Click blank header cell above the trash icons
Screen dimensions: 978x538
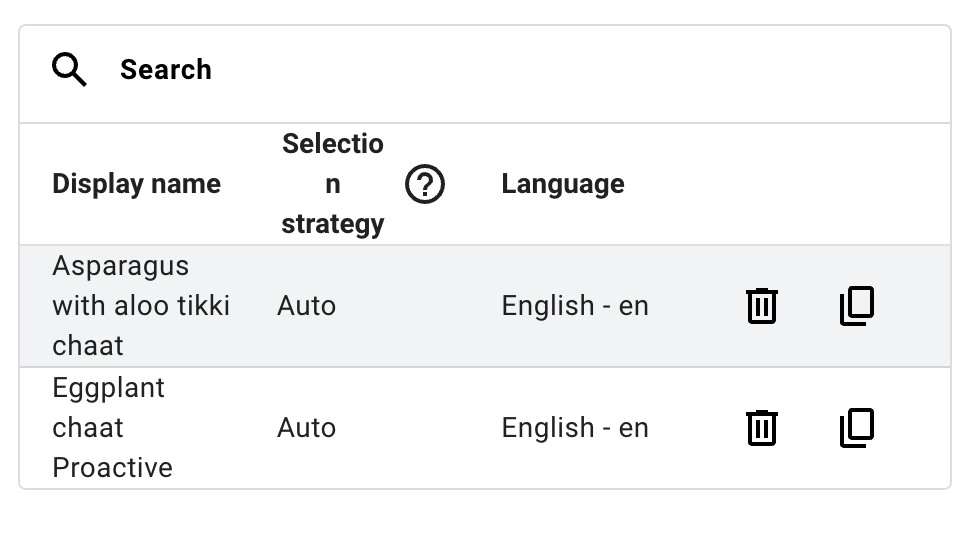click(x=761, y=184)
